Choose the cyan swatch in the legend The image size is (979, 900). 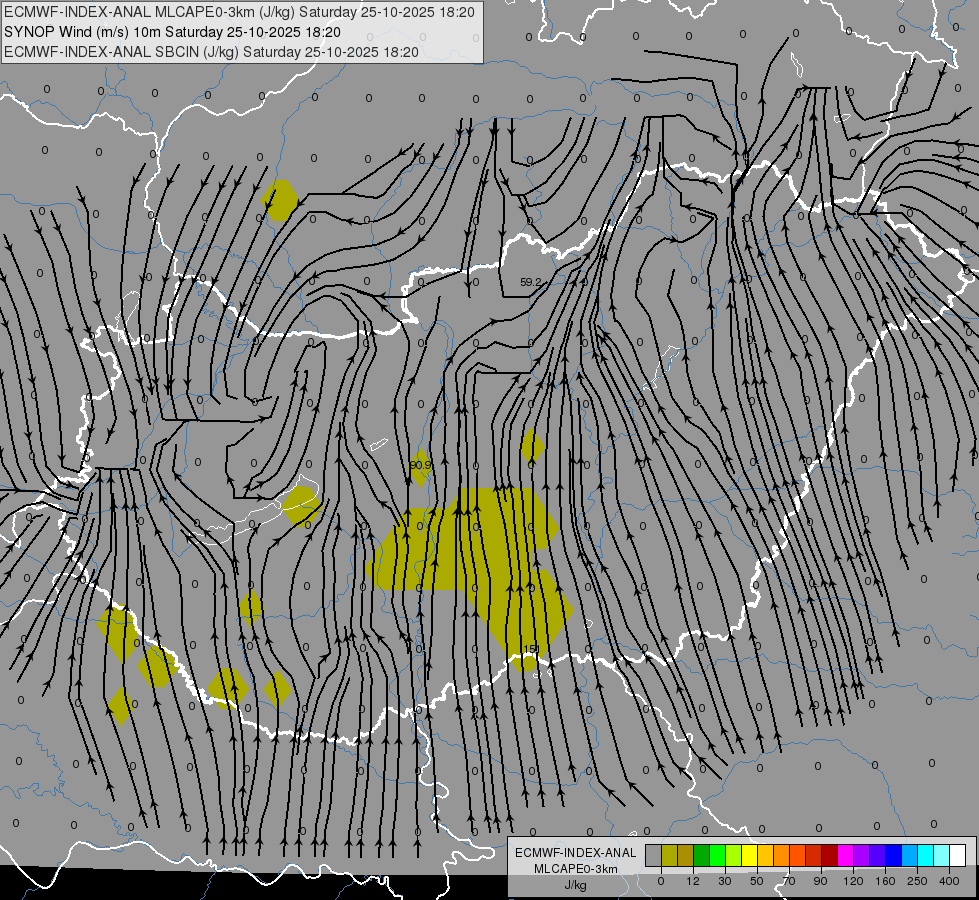tap(927, 855)
